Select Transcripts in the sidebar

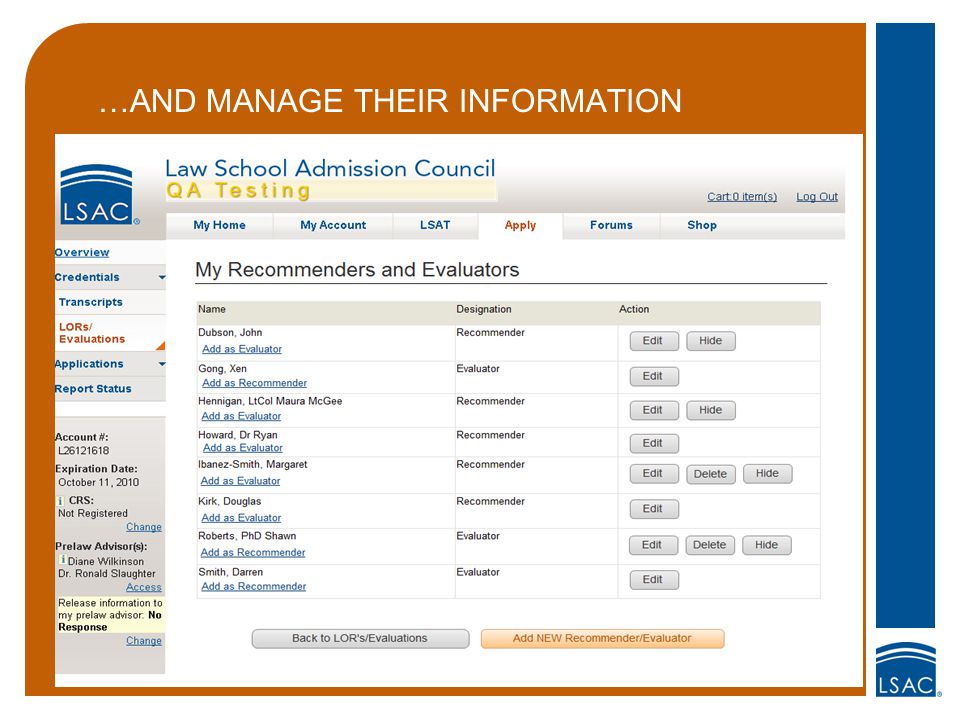[x=91, y=302]
